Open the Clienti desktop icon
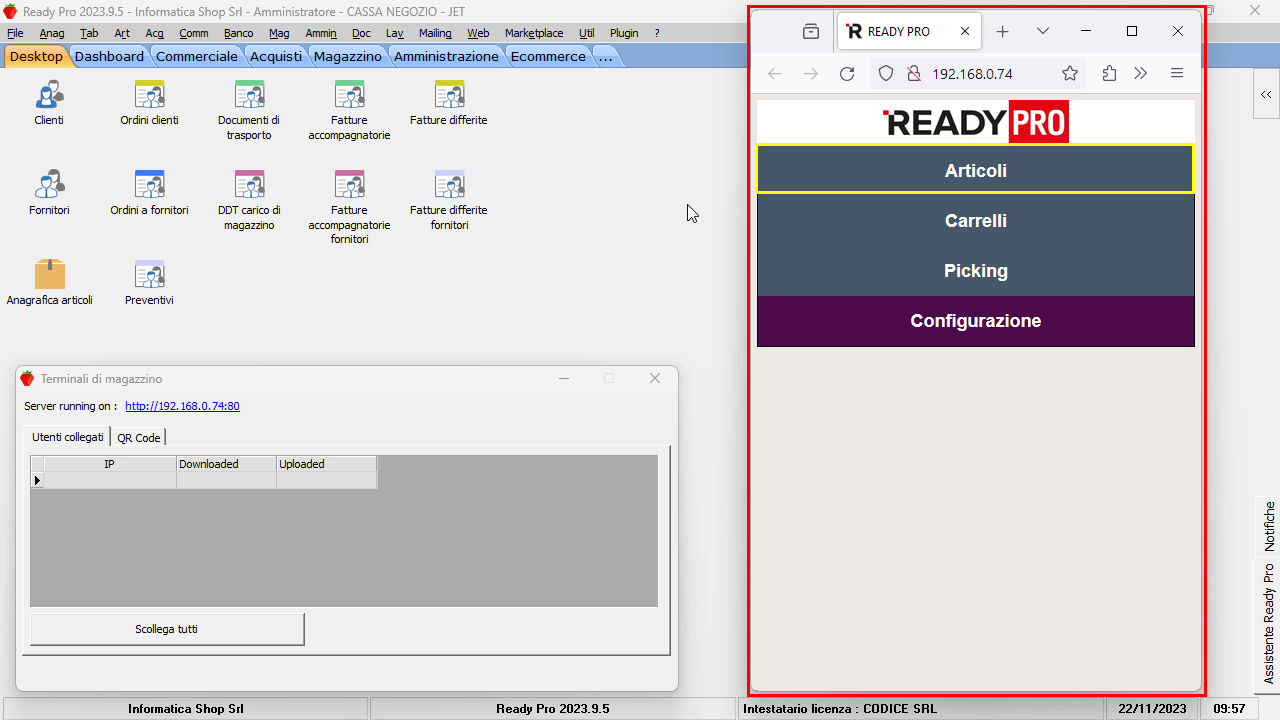This screenshot has width=1280, height=720. pos(49,95)
